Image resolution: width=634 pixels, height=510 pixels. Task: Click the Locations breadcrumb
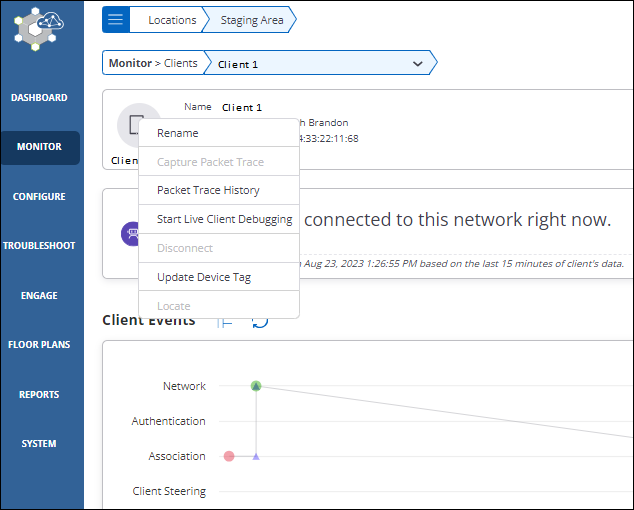click(172, 20)
